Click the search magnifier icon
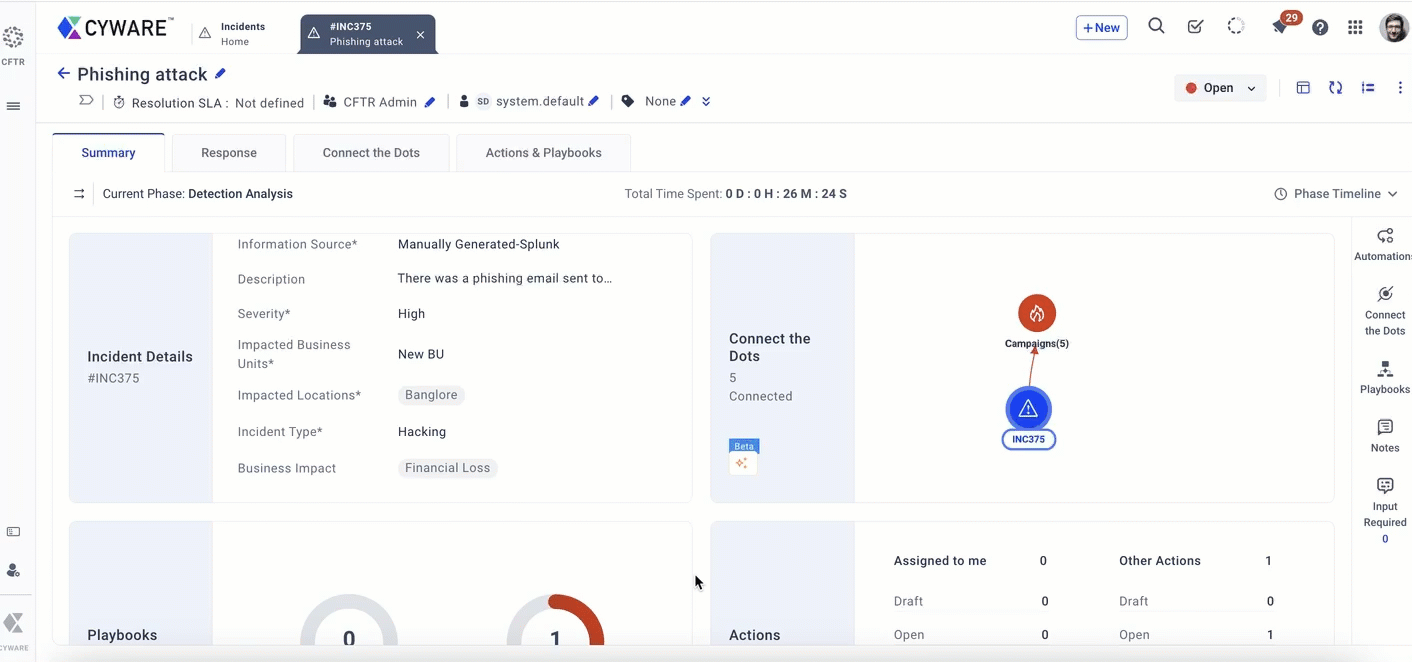The width and height of the screenshot is (1412, 662). [1156, 27]
